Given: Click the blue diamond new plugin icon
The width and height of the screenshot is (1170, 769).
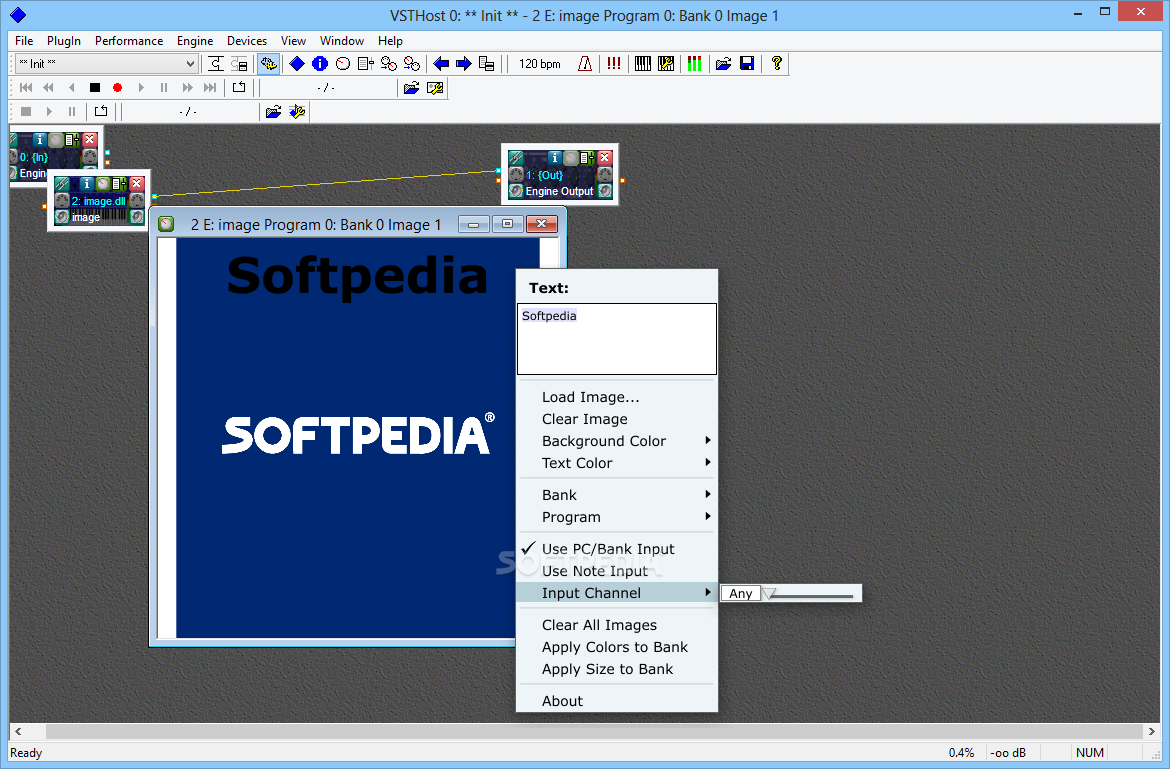Looking at the screenshot, I should pos(297,63).
